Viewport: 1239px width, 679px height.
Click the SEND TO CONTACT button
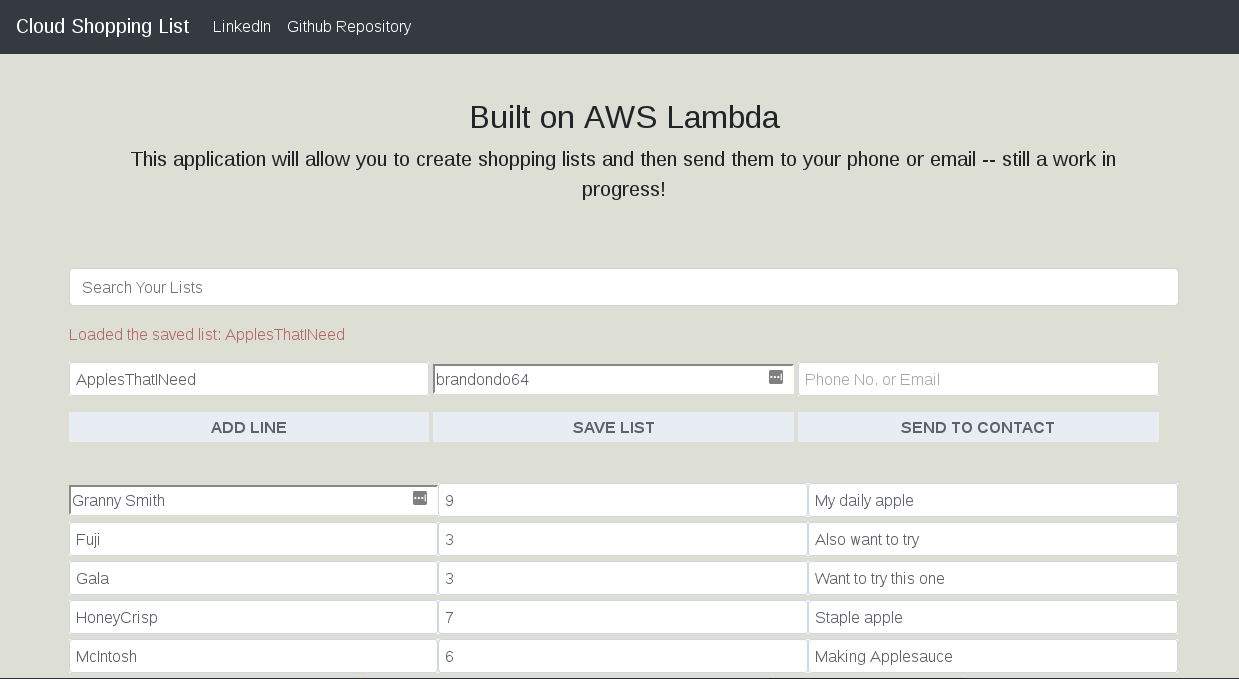click(978, 427)
